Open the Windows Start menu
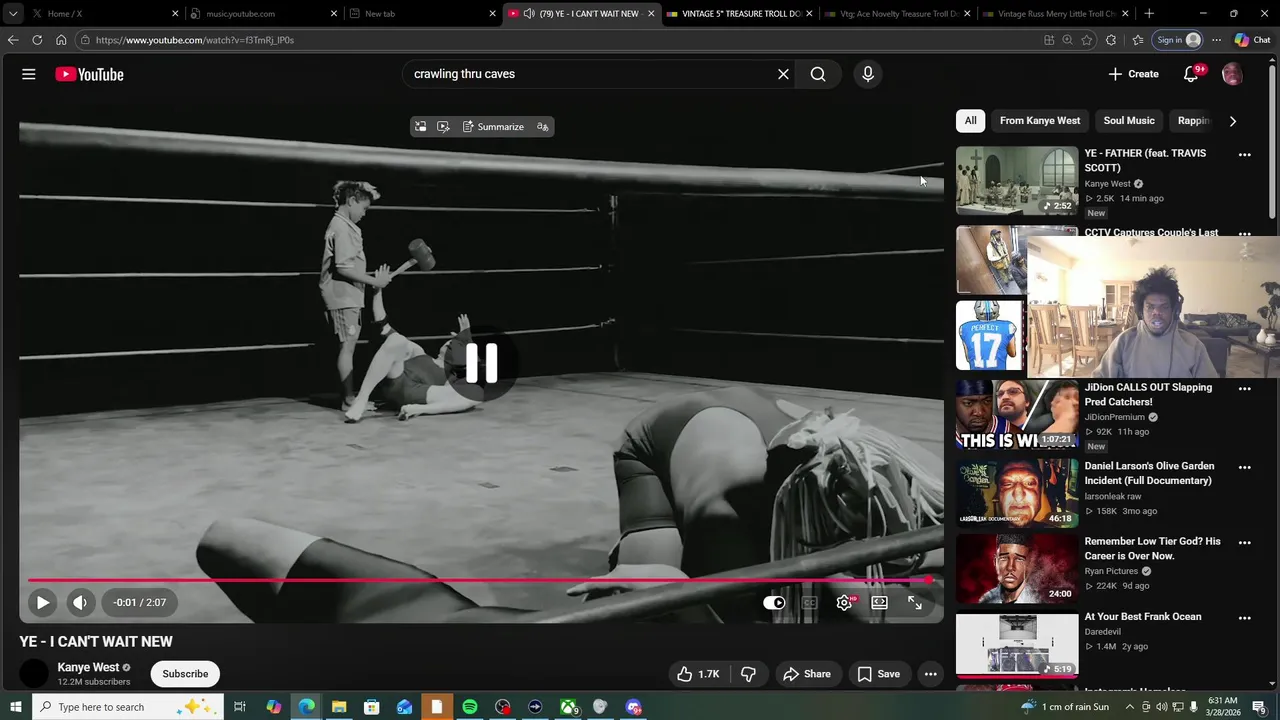Screen dimensions: 1280x720 [15, 707]
